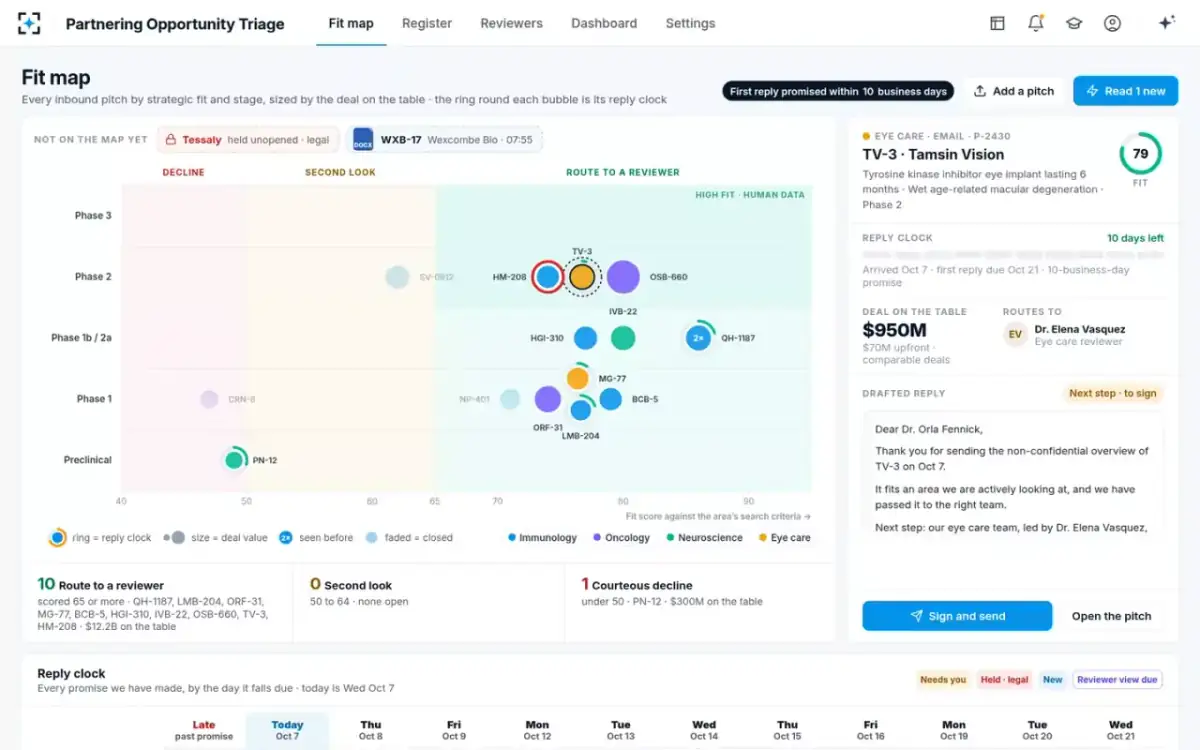Open the WXB-17 Wexcombe Bio chip

click(x=445, y=139)
